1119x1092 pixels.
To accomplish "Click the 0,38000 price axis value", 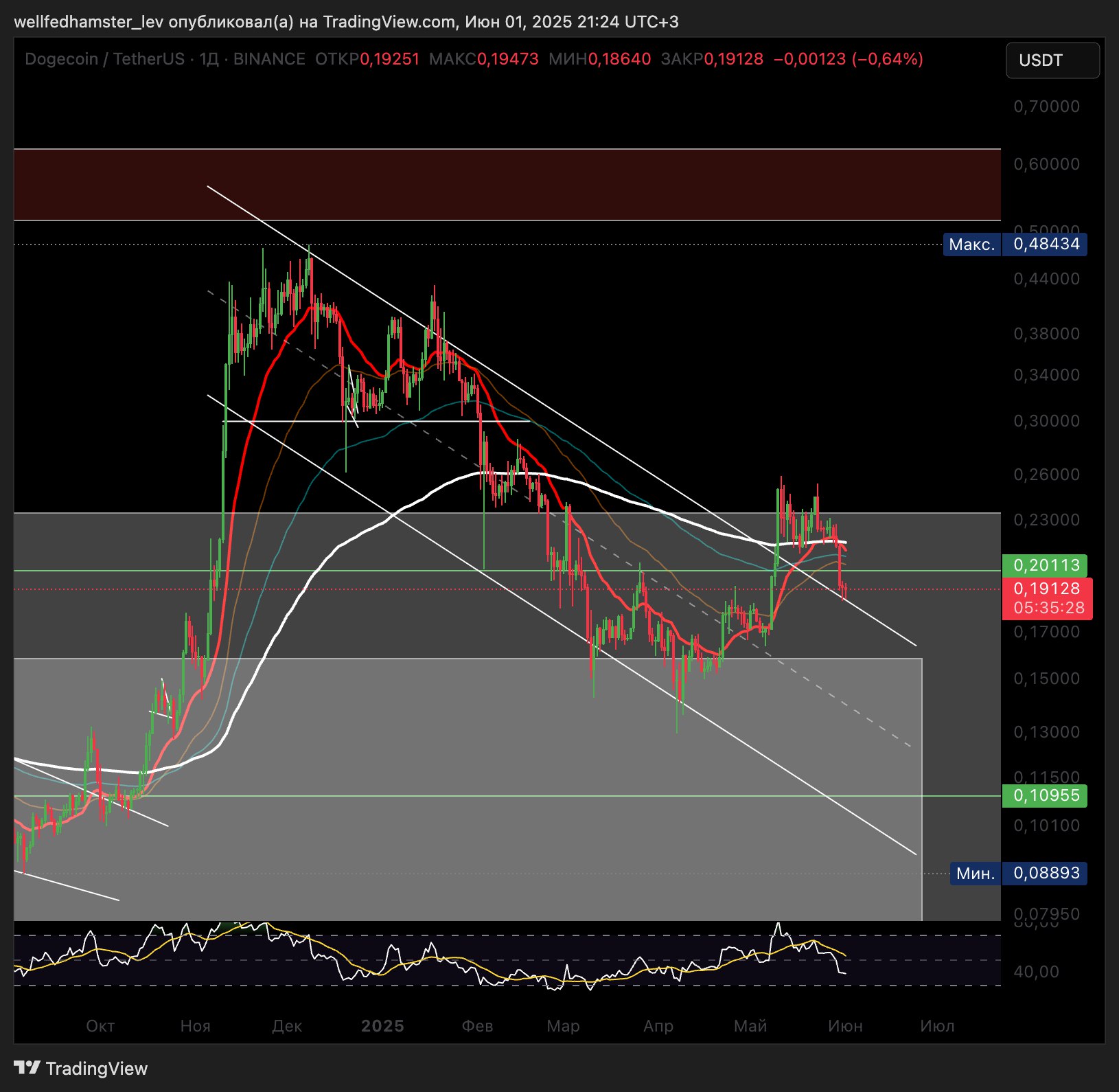I will coord(1047,334).
